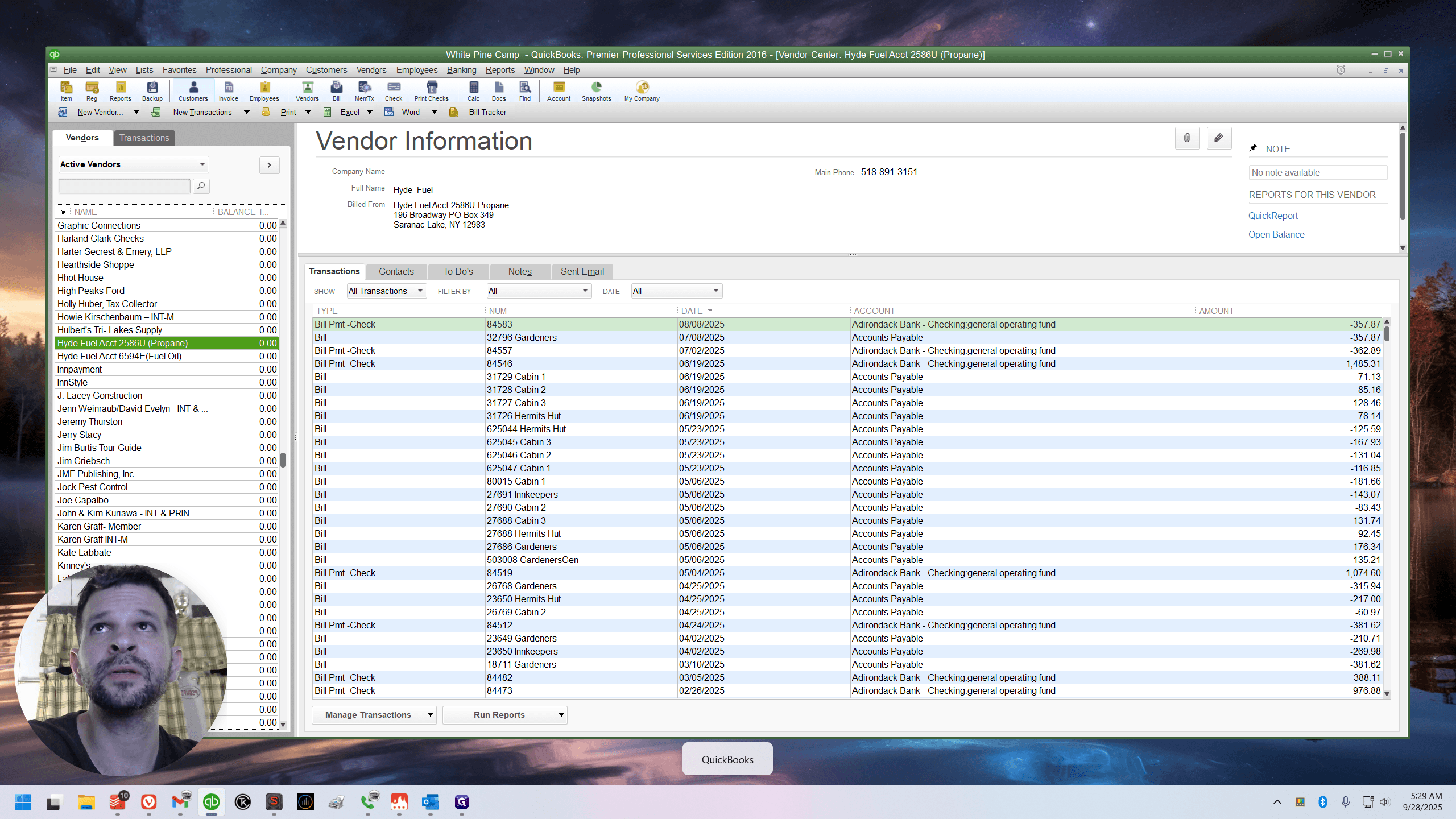
Task: Launch the Calc calculator icon
Action: tap(474, 91)
